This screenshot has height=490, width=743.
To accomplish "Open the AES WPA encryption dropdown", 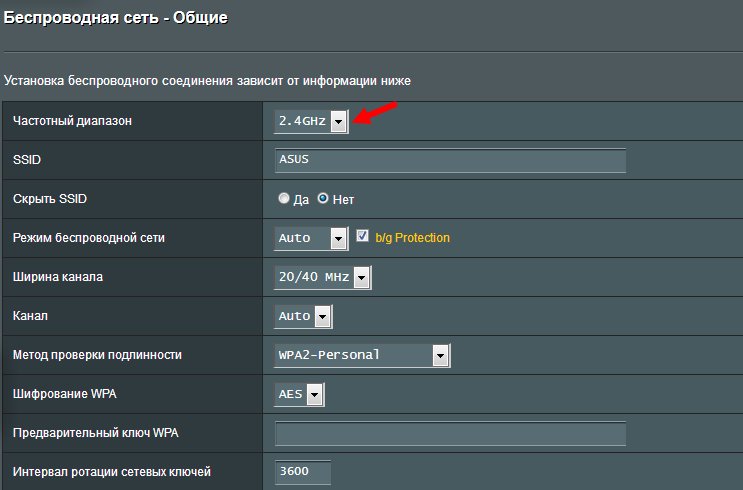I will click(x=299, y=394).
